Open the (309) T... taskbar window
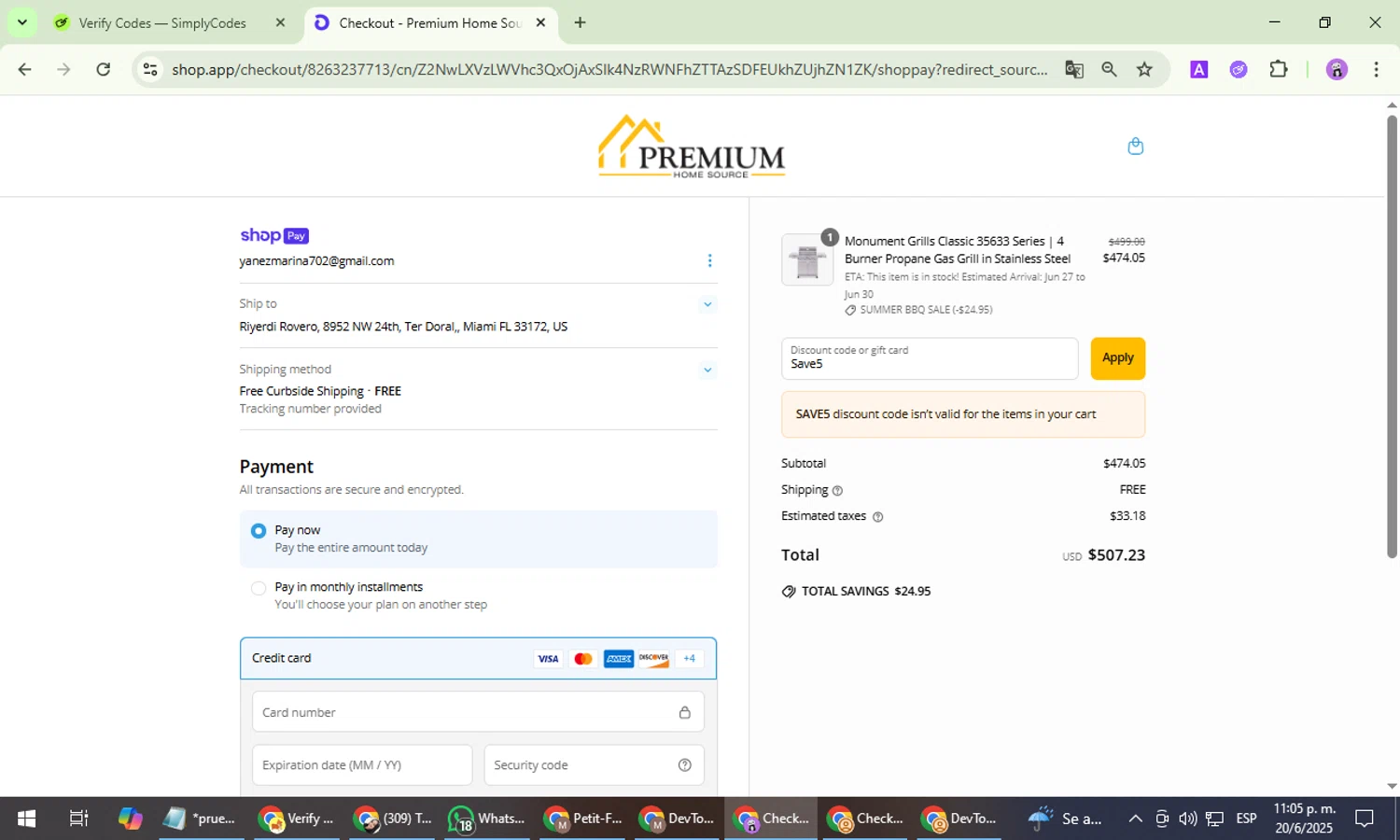Screen dimensions: 1400x840 393,819
